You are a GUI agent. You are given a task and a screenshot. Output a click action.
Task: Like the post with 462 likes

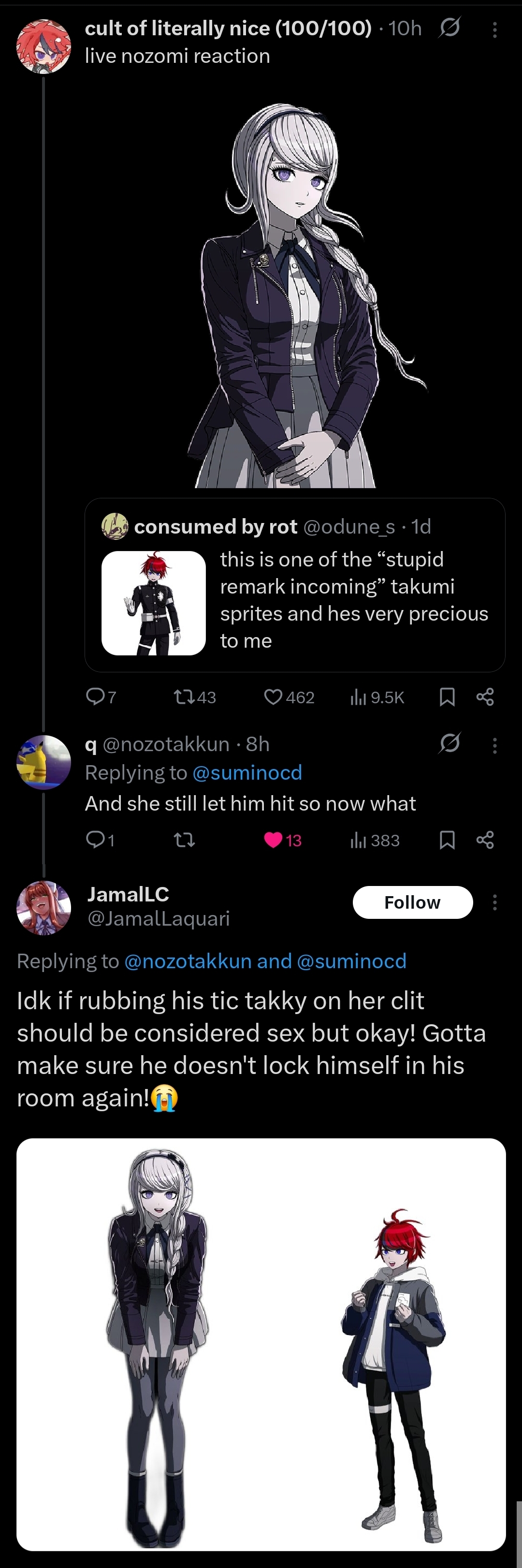pos(289,697)
